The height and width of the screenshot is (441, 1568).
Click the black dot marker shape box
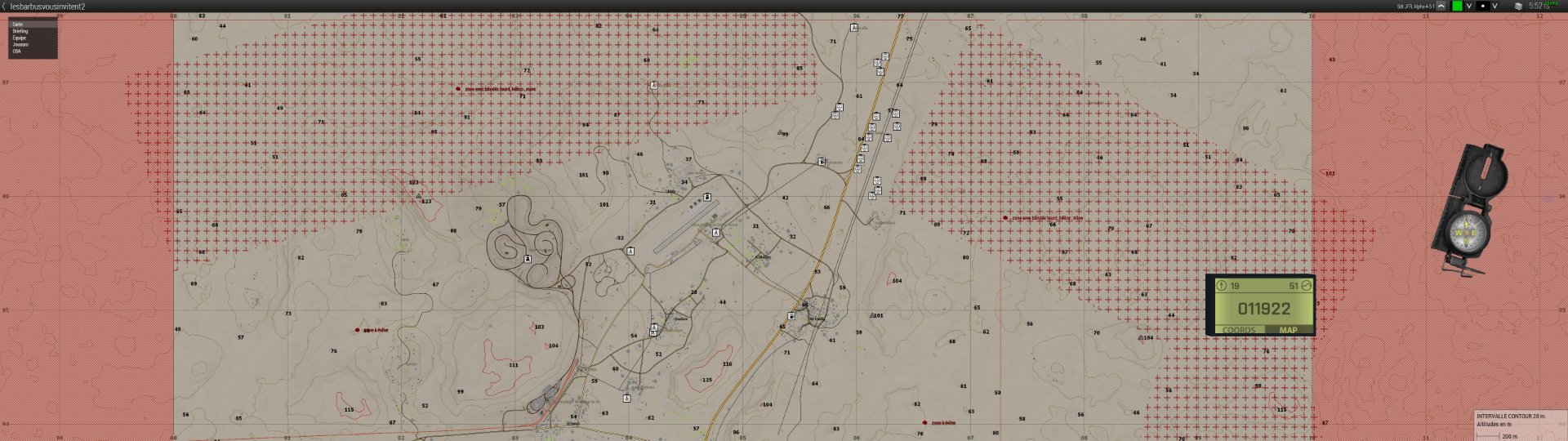click(1483, 6)
